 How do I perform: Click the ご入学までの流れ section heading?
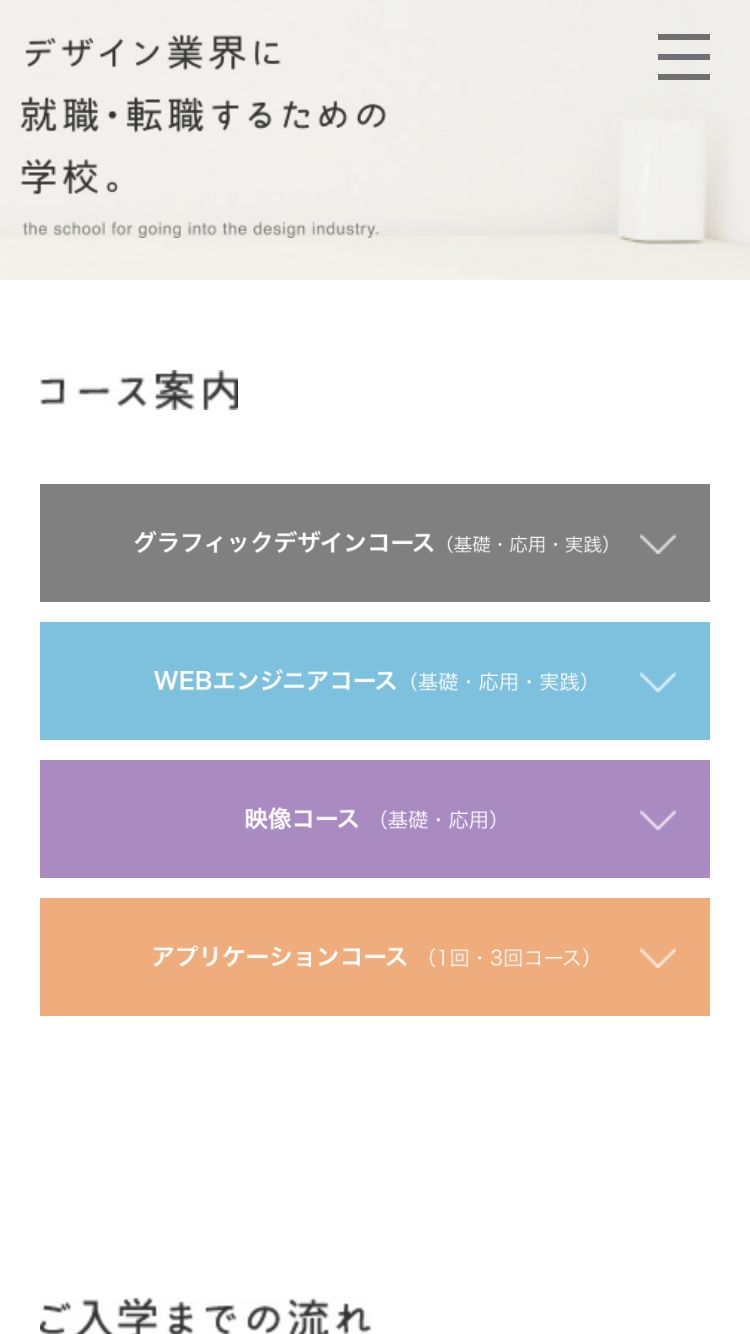coord(205,1316)
